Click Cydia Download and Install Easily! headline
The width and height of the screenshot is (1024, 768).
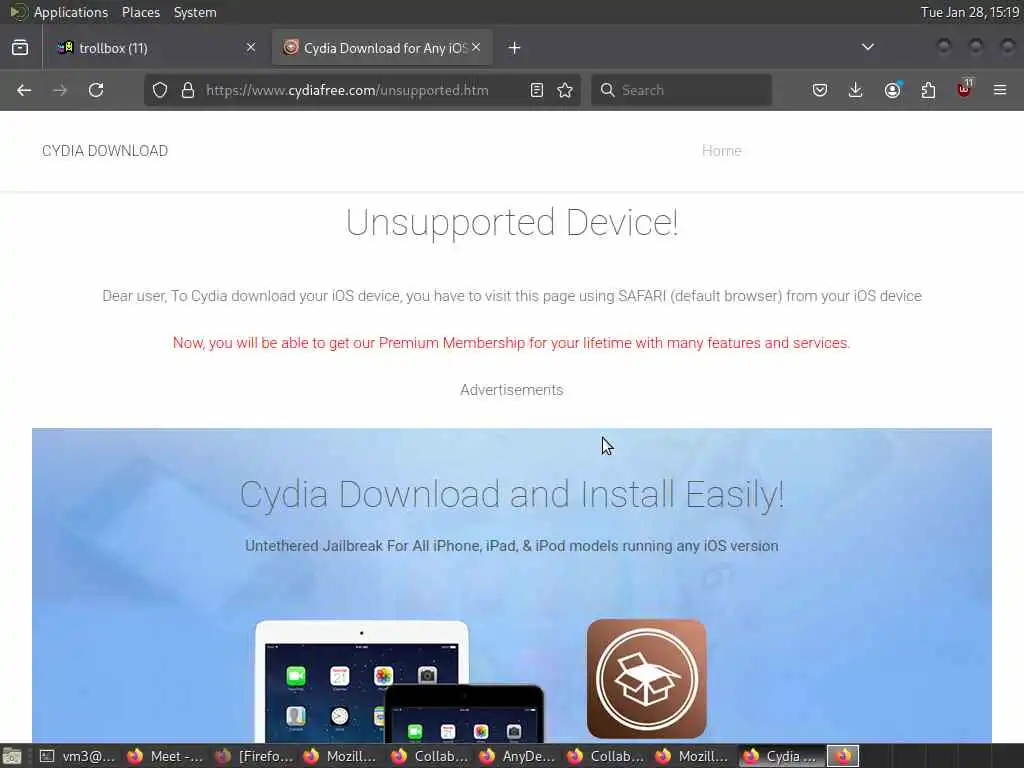(511, 494)
